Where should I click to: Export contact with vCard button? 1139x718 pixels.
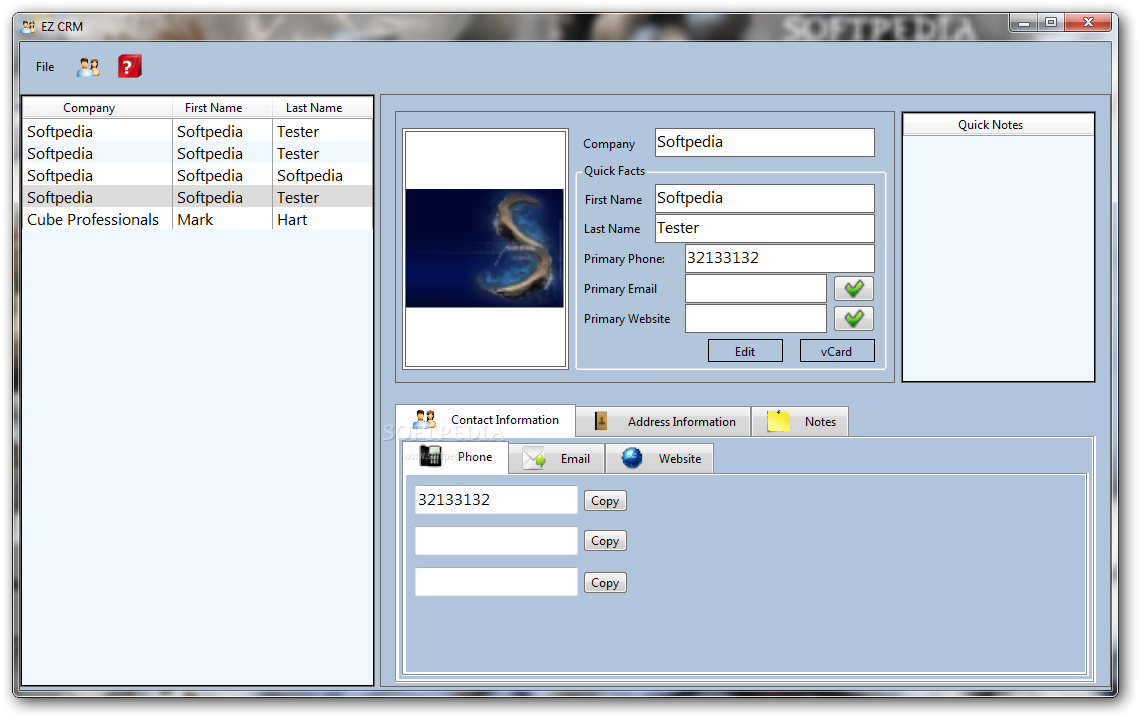[x=837, y=351]
